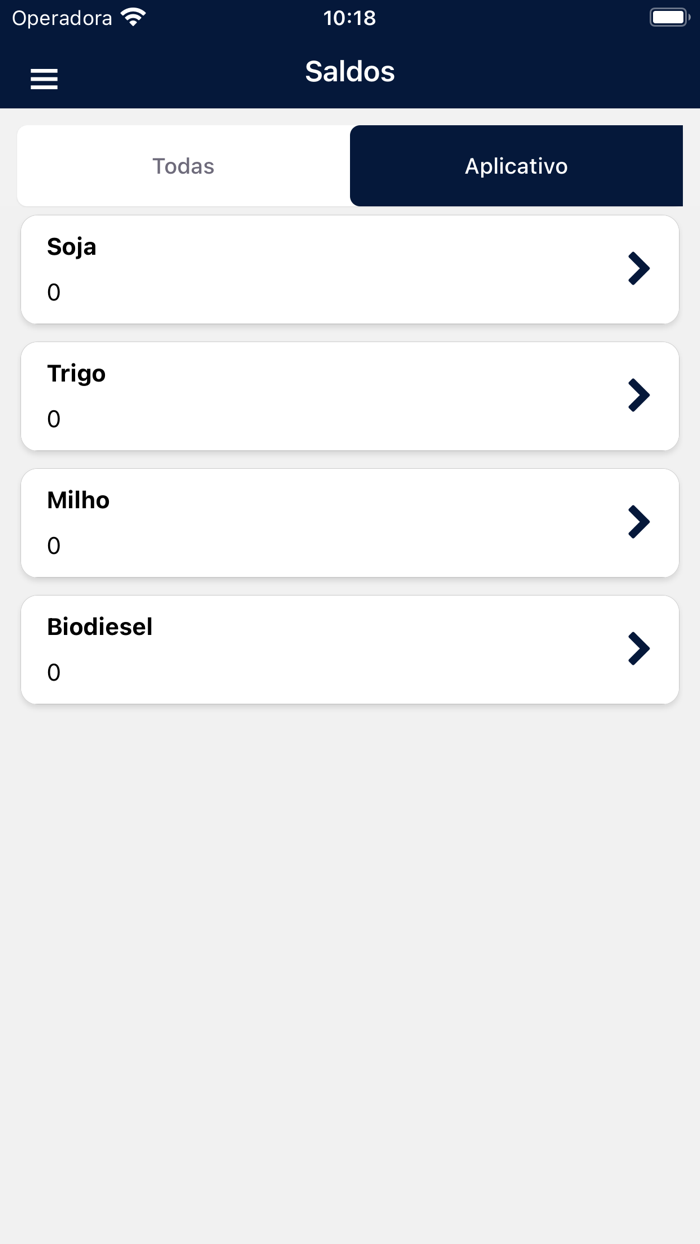Click the Biodiesel balance amount

pyautogui.click(x=54, y=673)
